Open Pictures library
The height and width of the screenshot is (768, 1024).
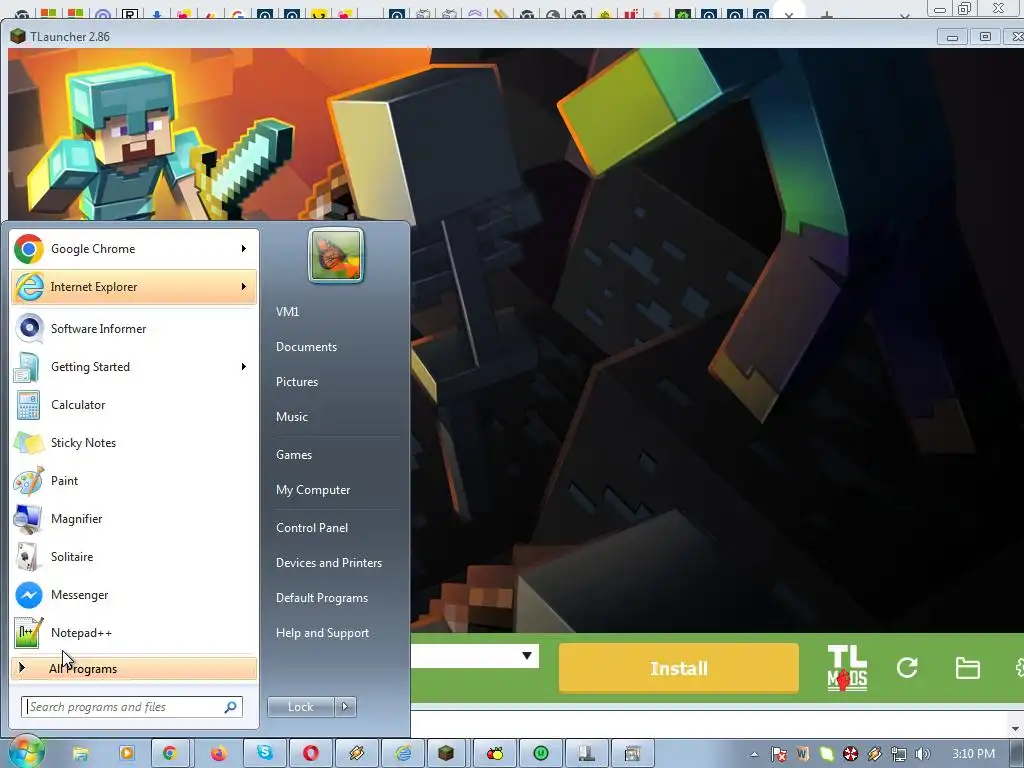[296, 382]
